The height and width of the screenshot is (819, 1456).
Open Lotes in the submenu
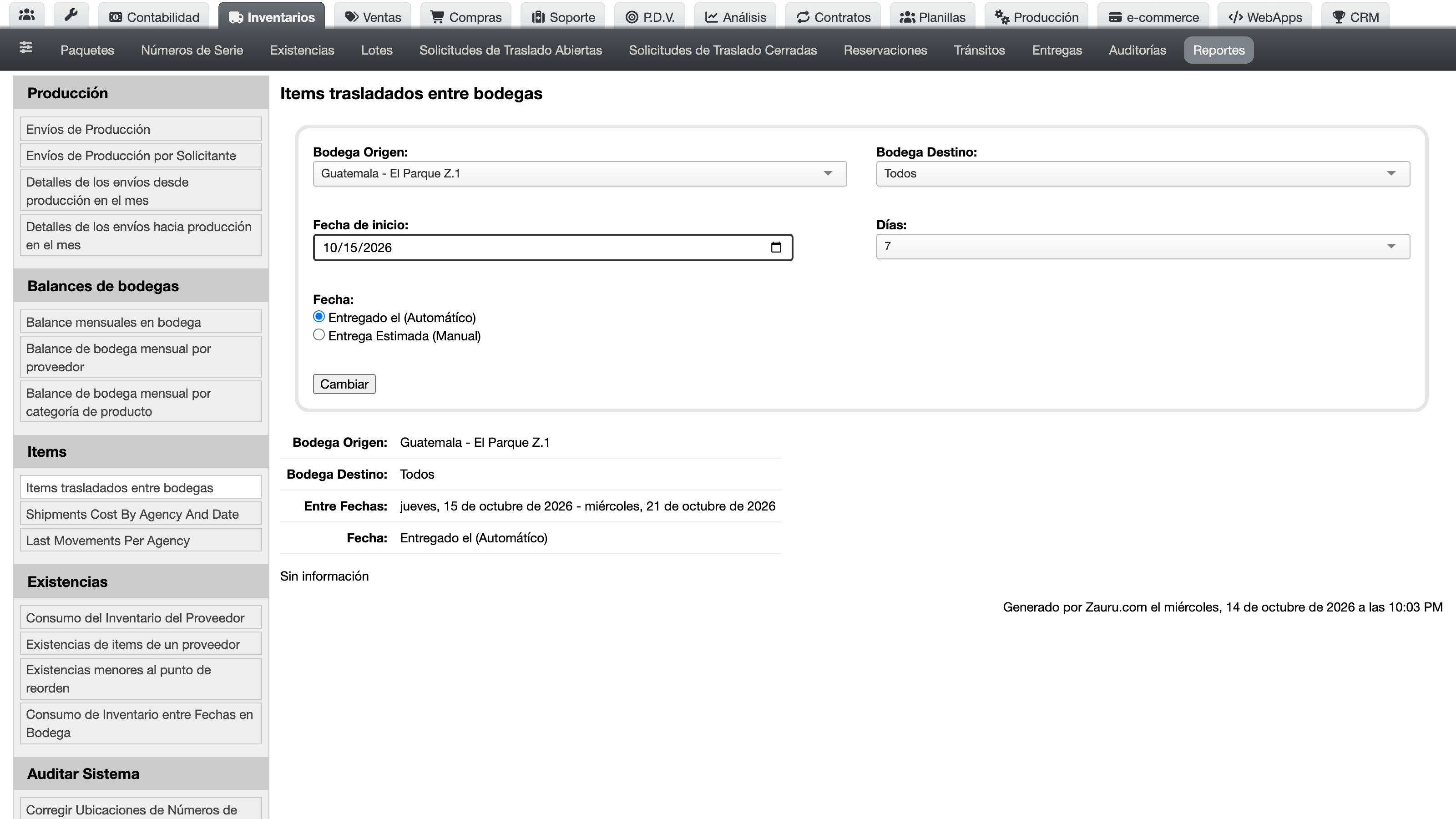(376, 50)
